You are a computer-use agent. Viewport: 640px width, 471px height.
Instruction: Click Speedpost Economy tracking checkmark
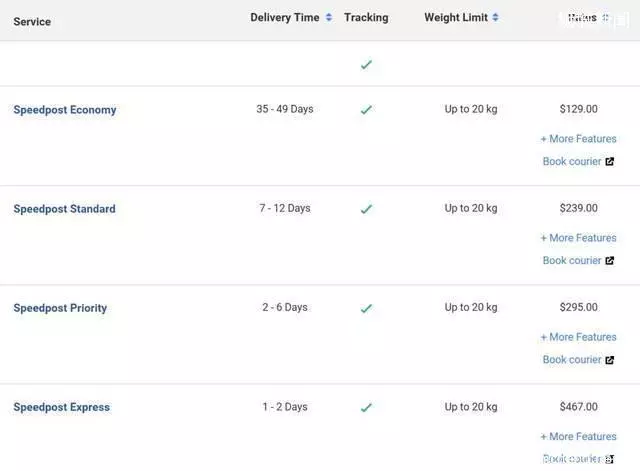pos(366,110)
